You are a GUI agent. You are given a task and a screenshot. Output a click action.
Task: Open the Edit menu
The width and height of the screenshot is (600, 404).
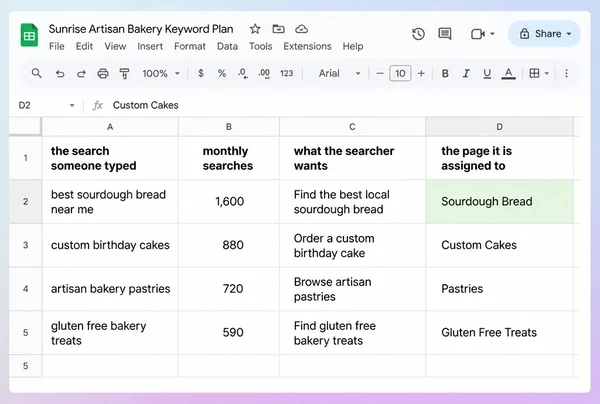[84, 46]
